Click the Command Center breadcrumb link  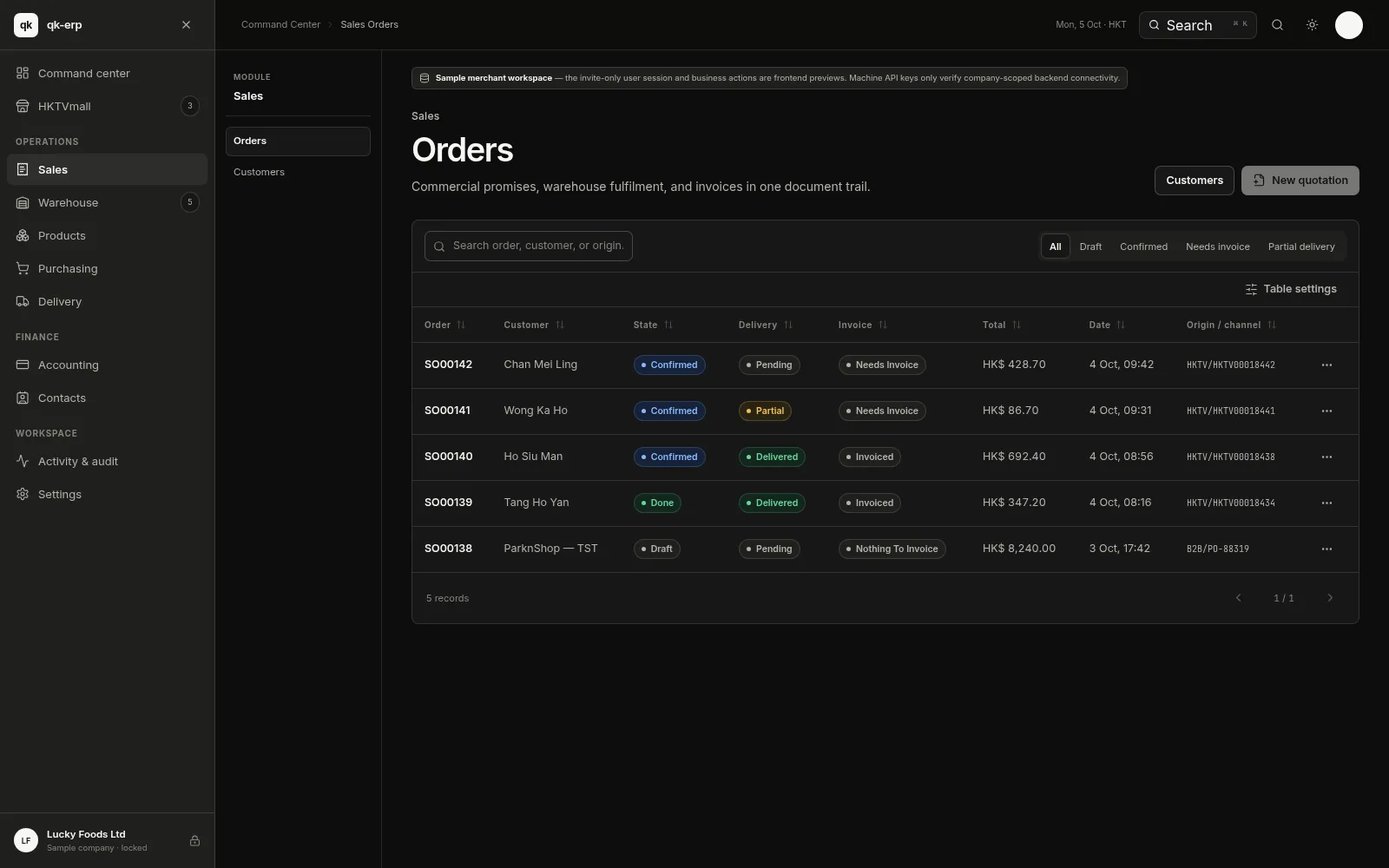tap(280, 24)
